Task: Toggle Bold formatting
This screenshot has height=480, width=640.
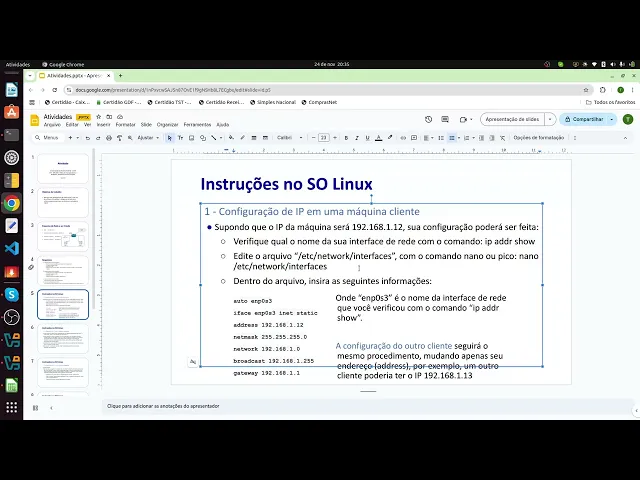Action: pyautogui.click(x=346, y=138)
